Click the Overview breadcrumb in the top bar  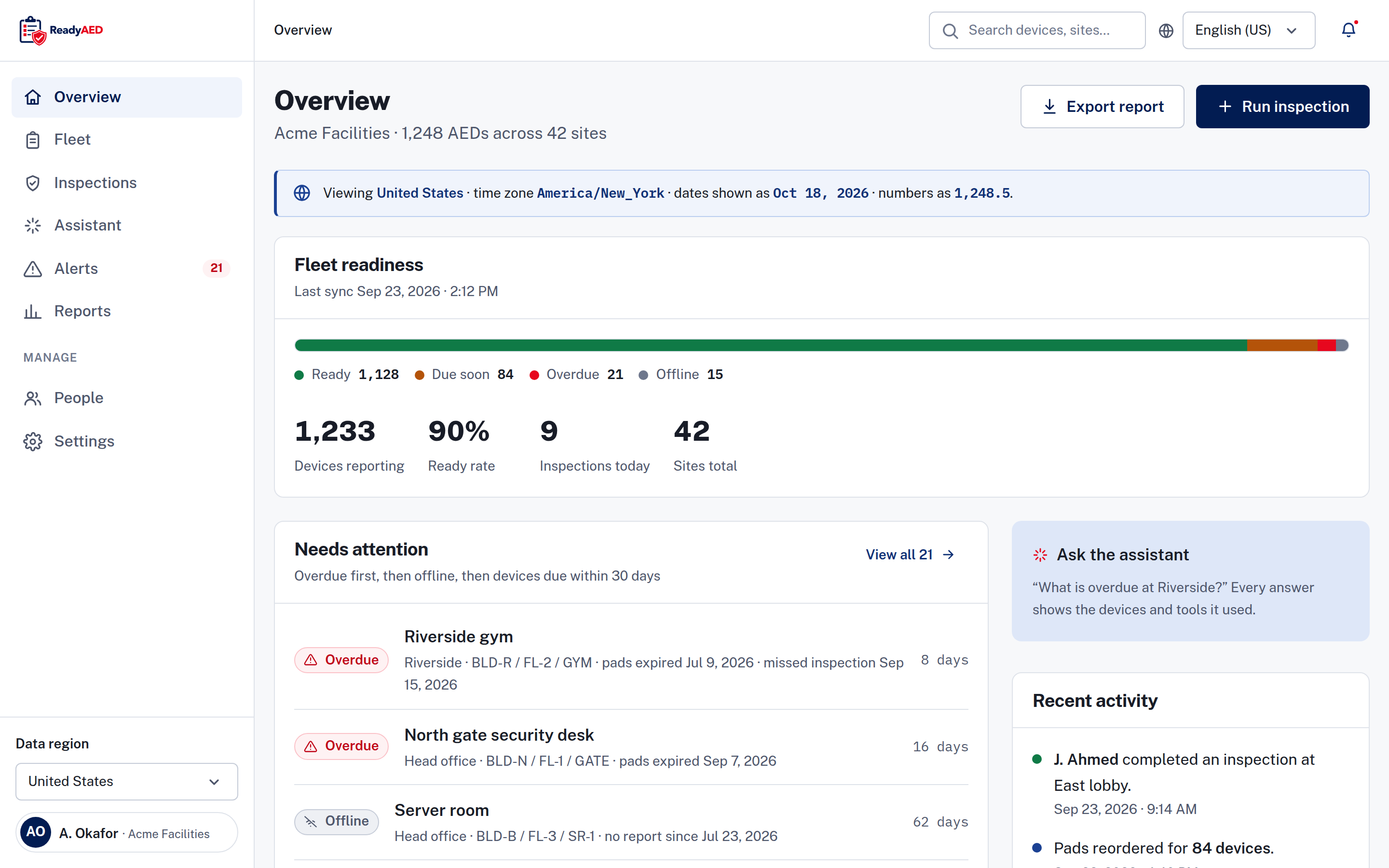(x=302, y=30)
